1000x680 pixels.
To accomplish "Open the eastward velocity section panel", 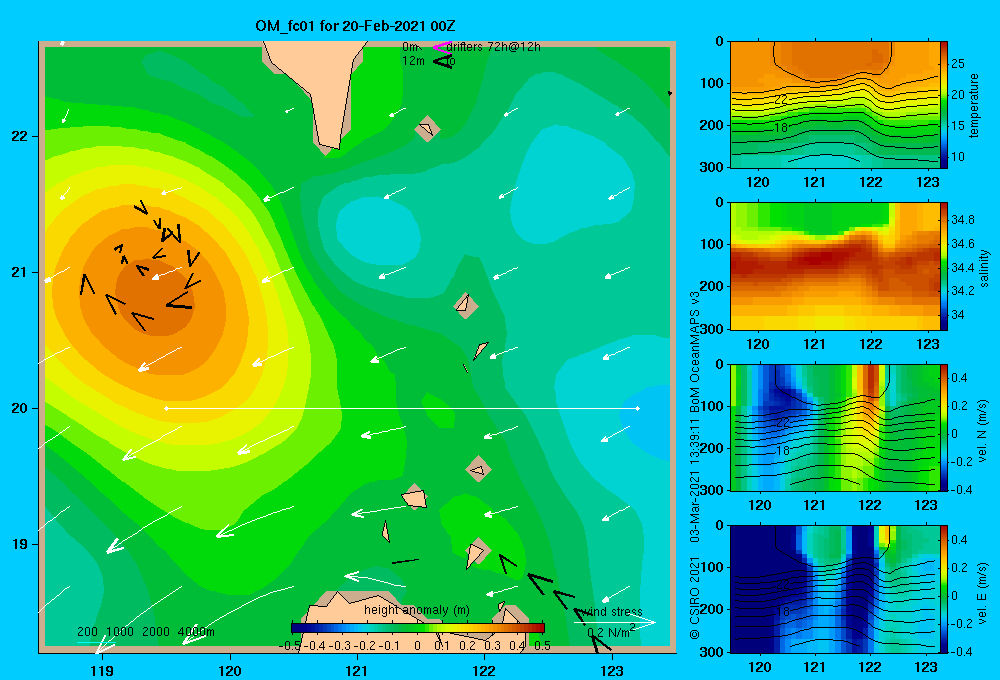I will 834,589.
